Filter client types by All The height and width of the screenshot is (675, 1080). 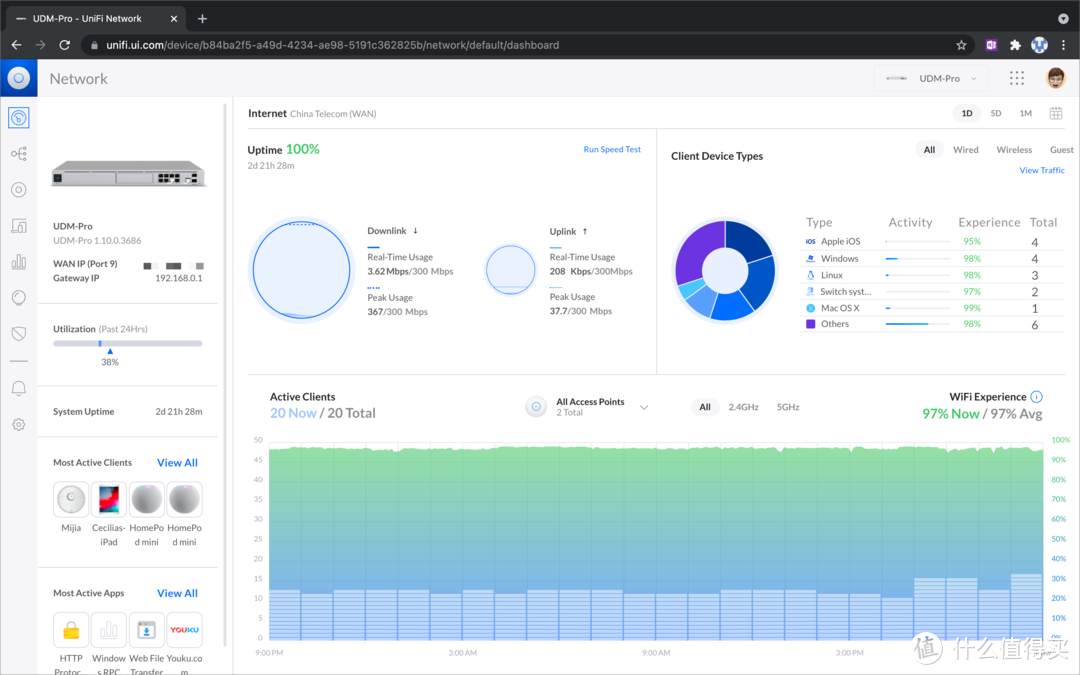[x=929, y=149]
